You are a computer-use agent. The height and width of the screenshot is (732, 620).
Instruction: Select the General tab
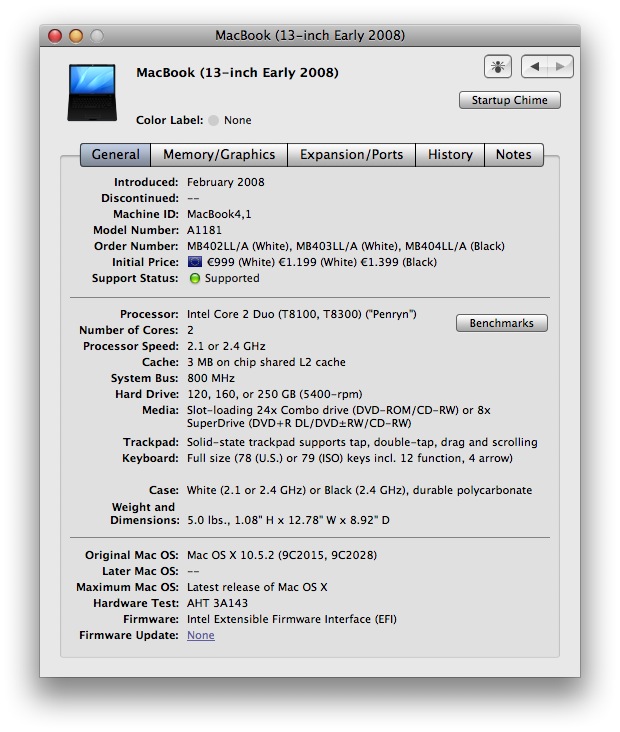115,155
